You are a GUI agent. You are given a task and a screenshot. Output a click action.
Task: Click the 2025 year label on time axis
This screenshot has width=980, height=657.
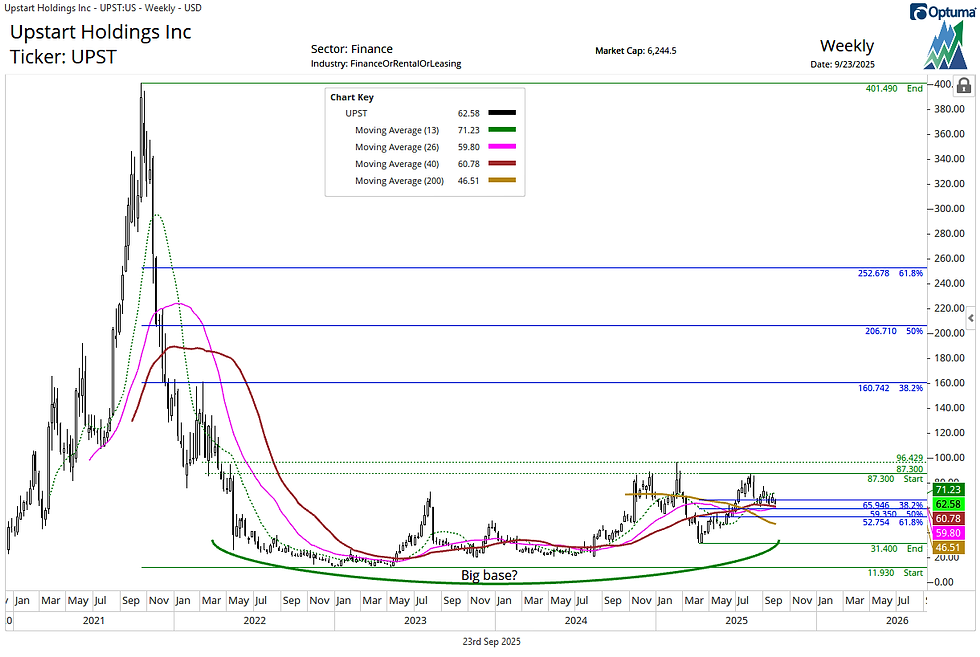[x=736, y=620]
